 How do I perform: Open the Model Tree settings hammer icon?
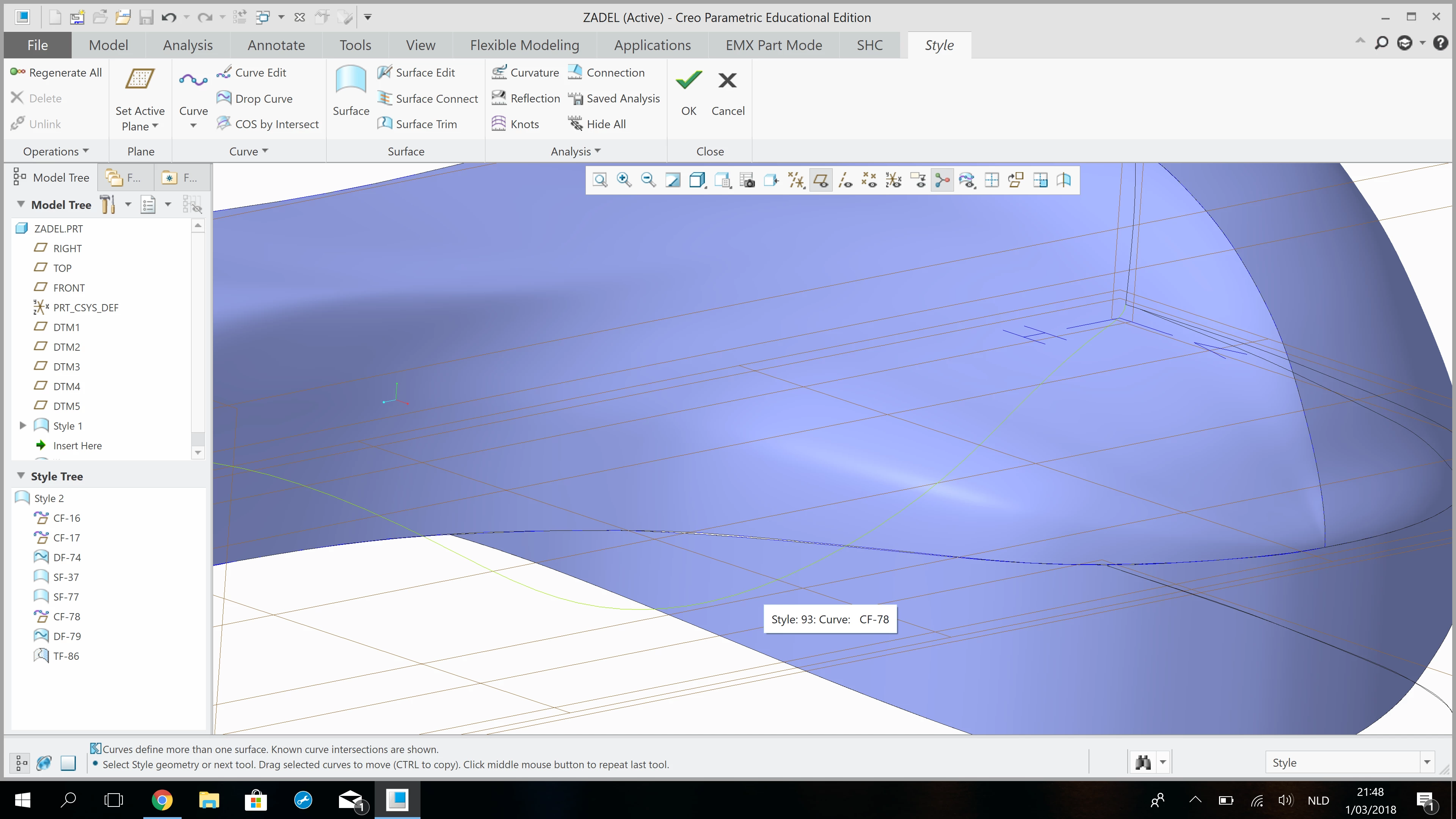[107, 205]
